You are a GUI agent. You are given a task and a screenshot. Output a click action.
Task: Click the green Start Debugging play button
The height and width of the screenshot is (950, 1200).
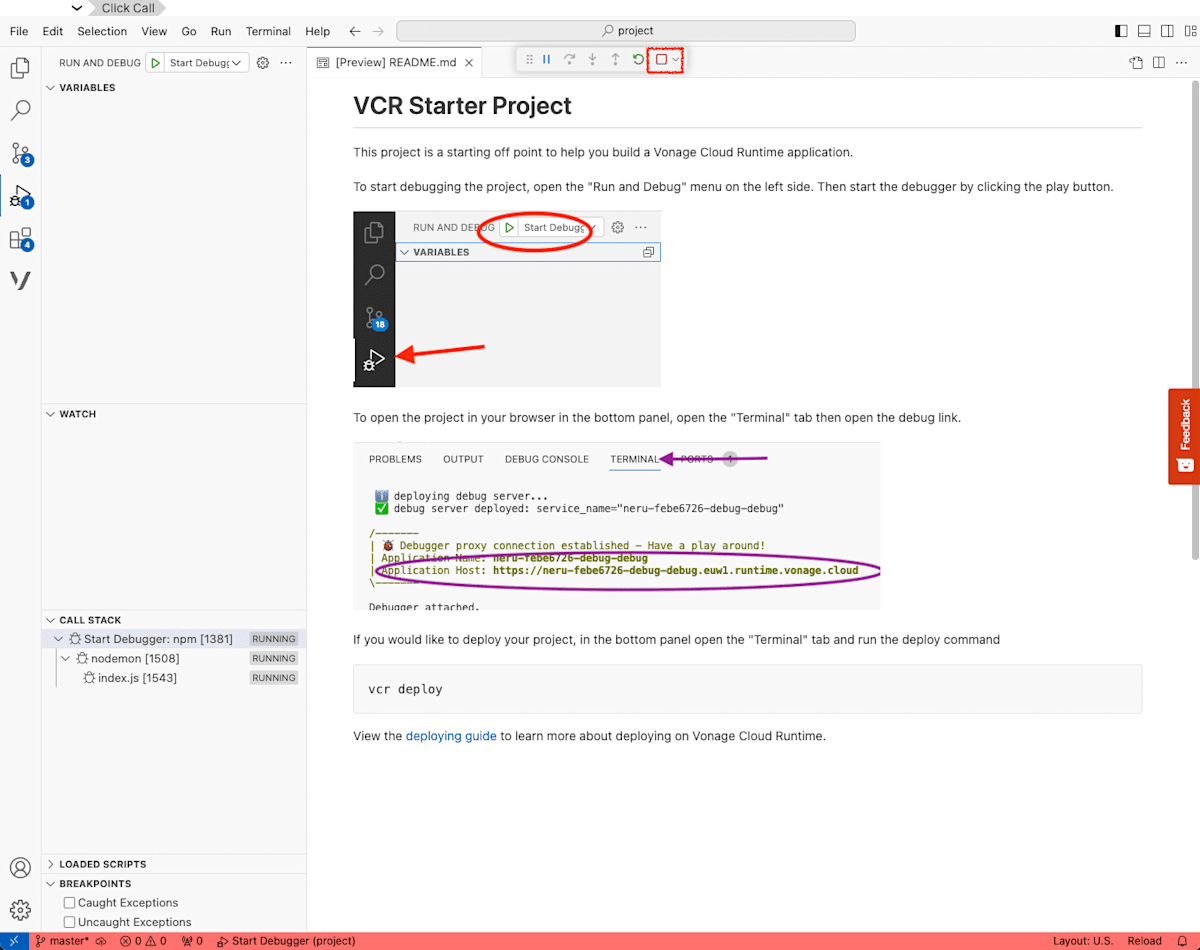pyautogui.click(x=155, y=62)
